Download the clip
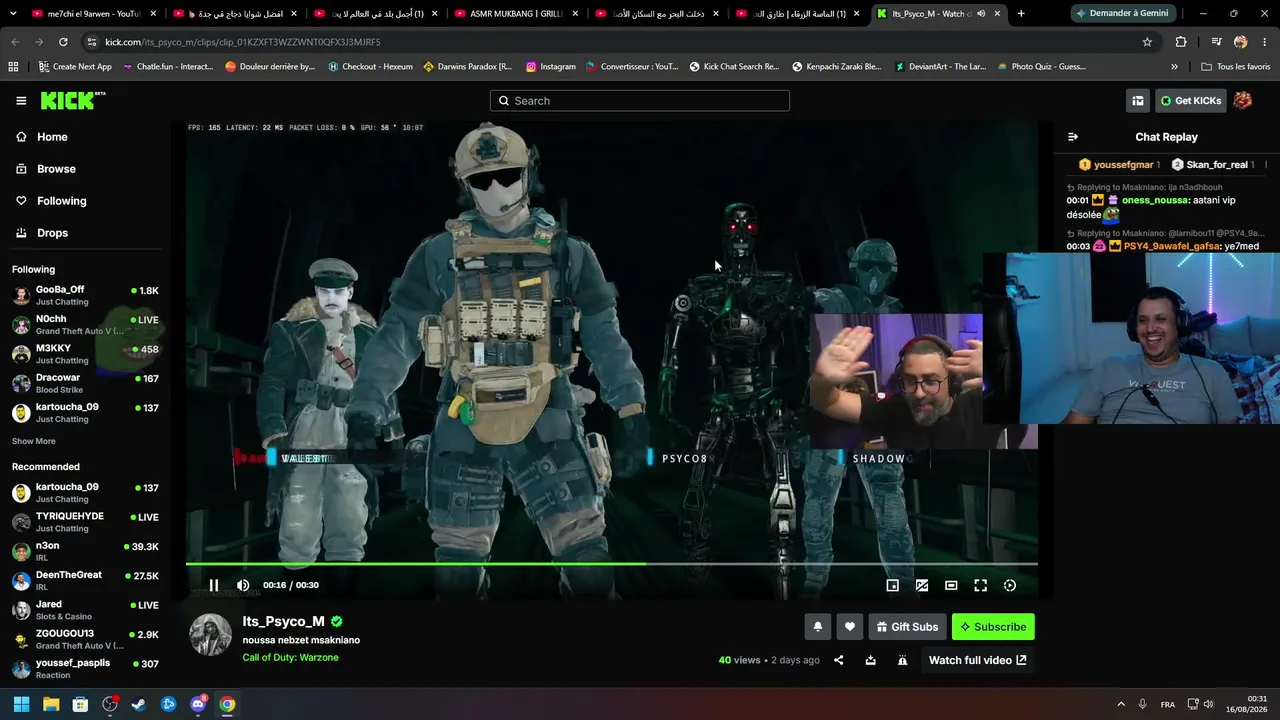Screen dimensions: 1280x720 (871, 660)
